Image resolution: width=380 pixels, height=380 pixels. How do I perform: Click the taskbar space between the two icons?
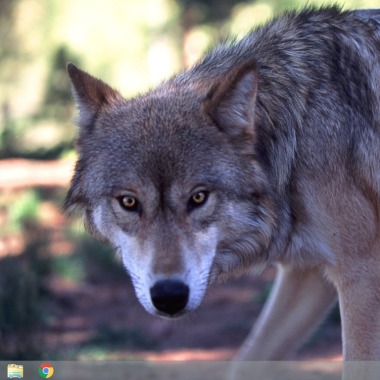[31, 371]
